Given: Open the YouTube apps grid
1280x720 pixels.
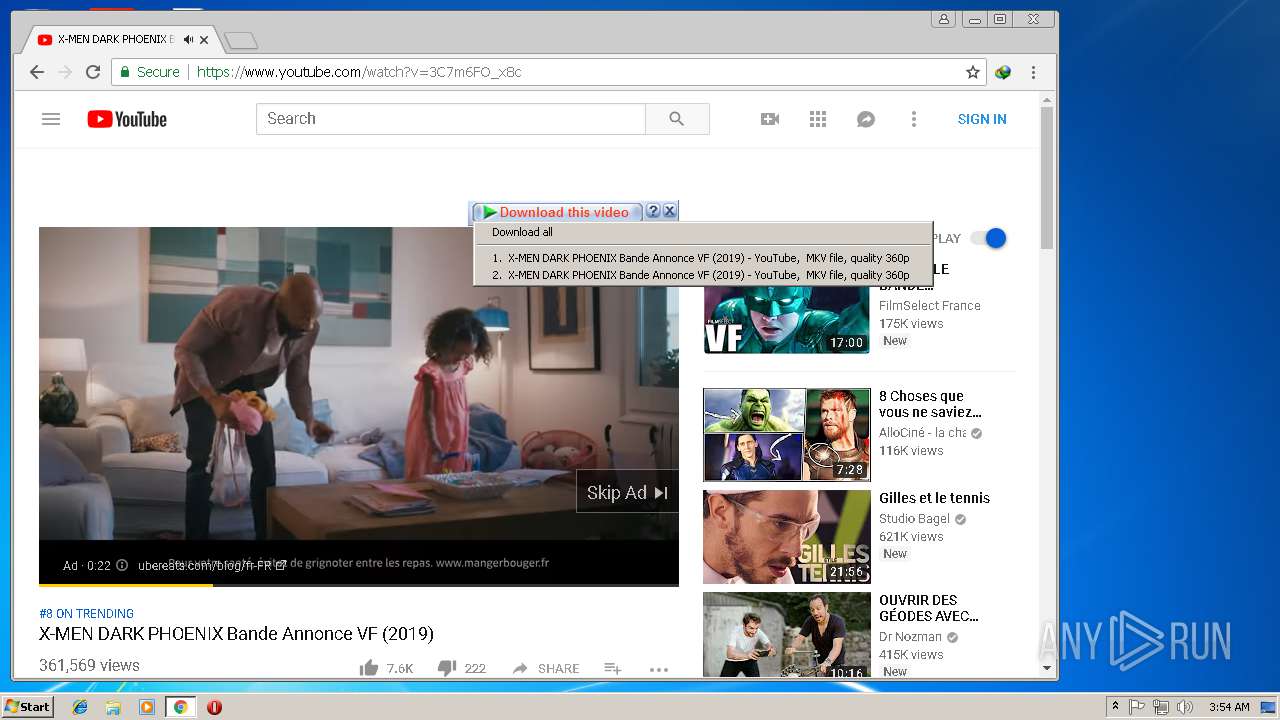Looking at the screenshot, I should coord(818,119).
